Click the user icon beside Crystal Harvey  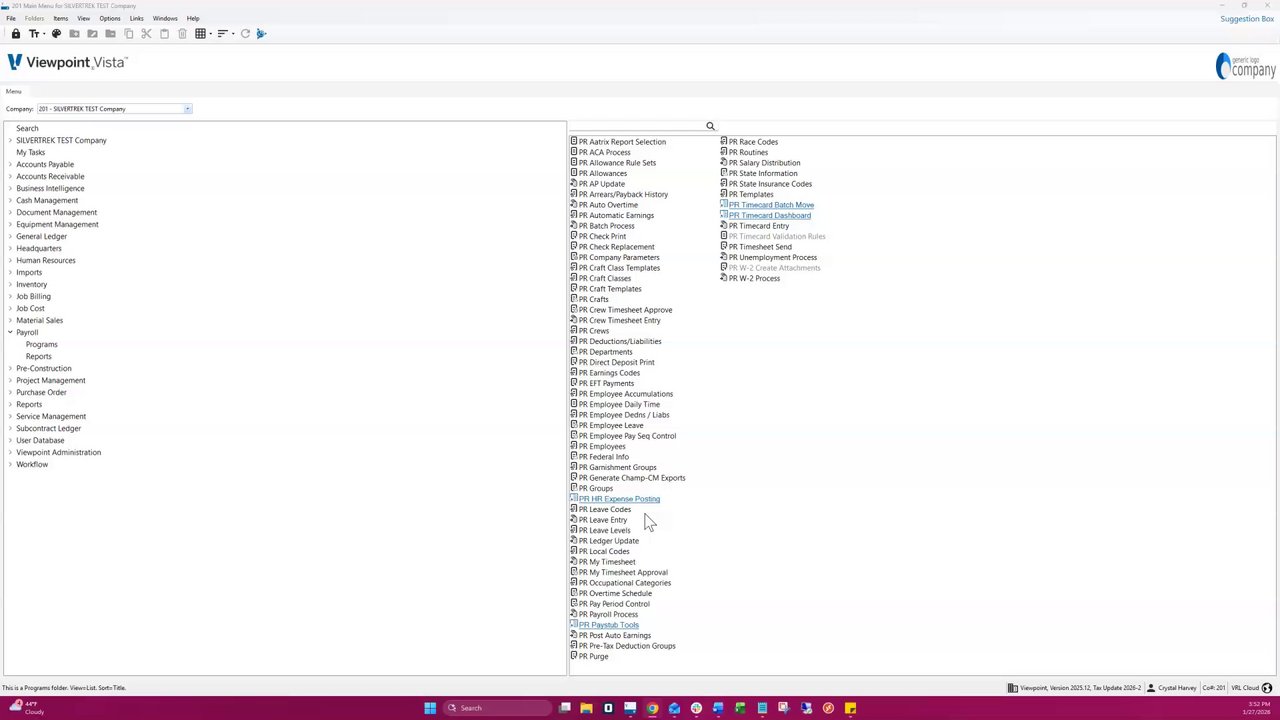pyautogui.click(x=1151, y=688)
